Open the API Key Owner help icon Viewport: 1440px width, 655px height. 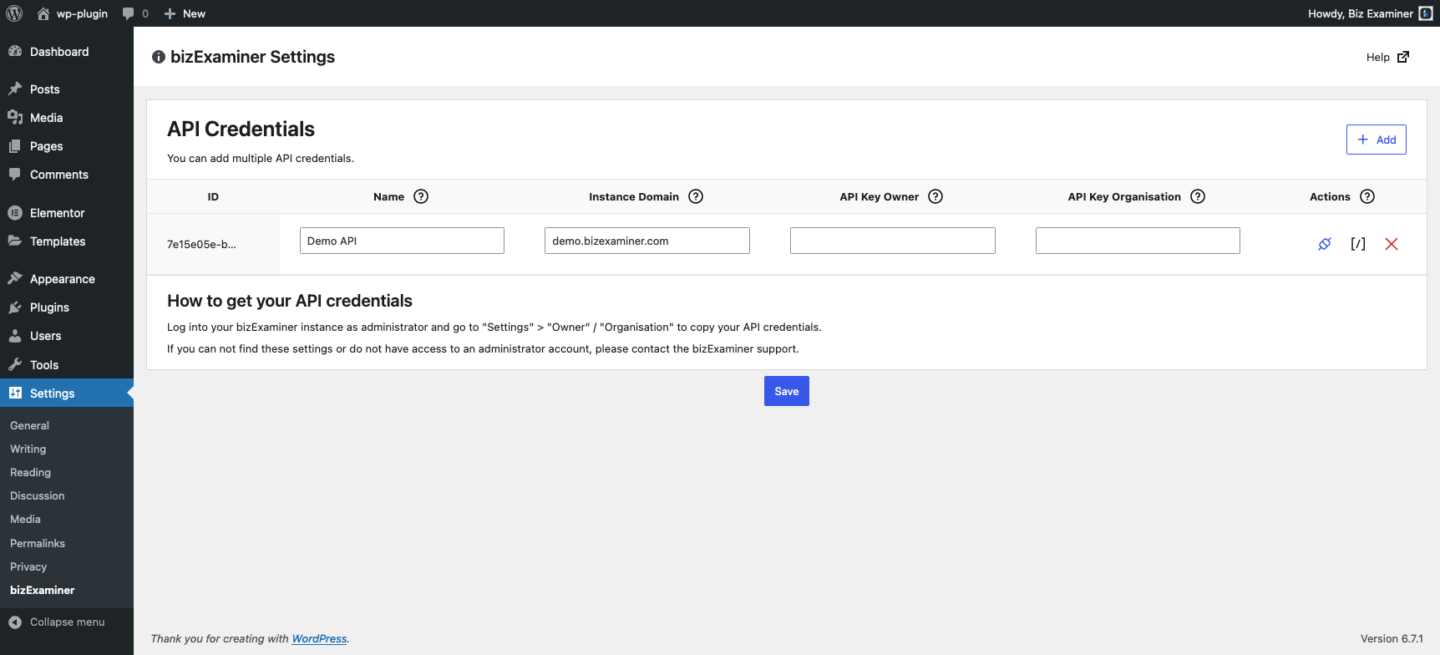935,196
